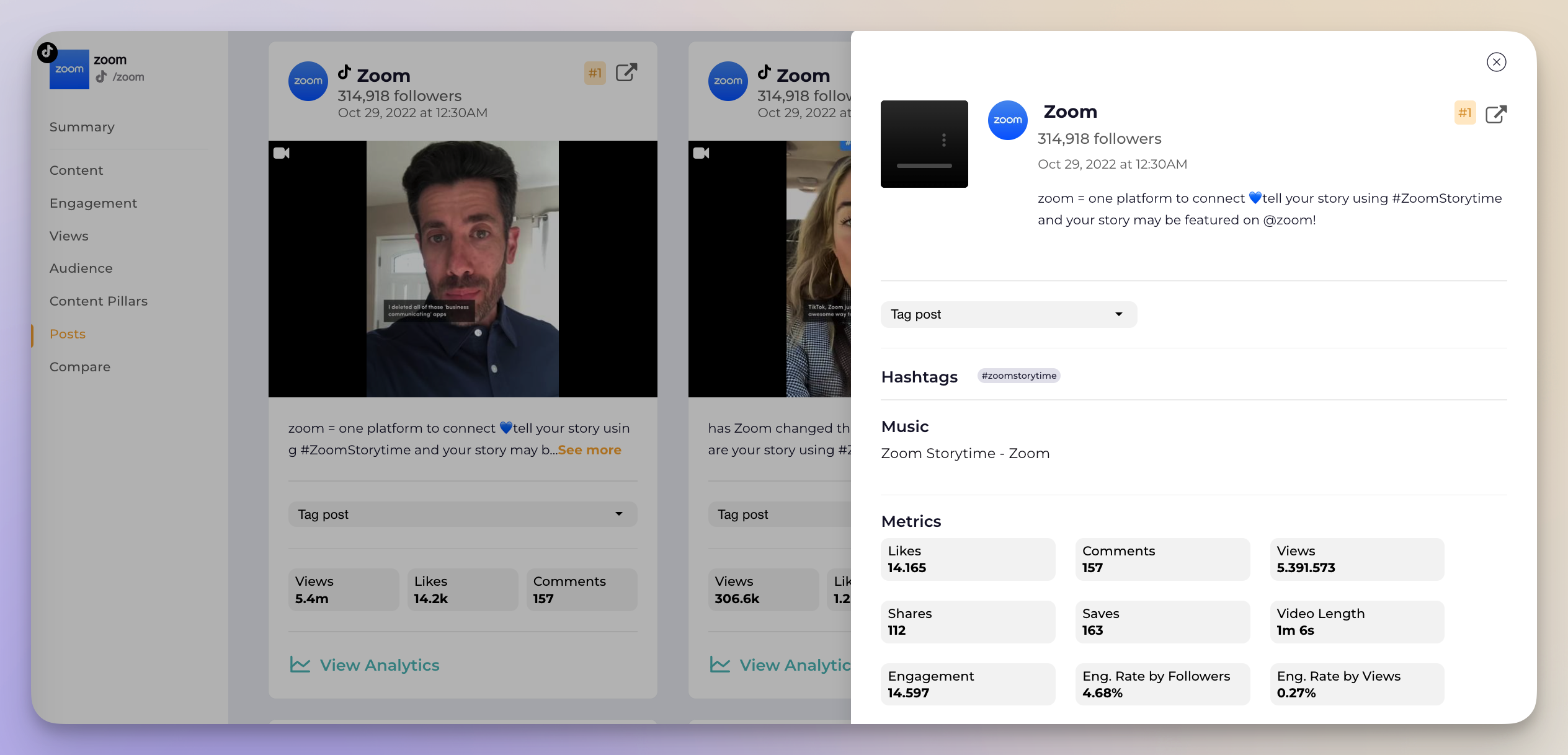Click Comments 157 on first post card
The width and height of the screenshot is (1568, 755).
[582, 590]
